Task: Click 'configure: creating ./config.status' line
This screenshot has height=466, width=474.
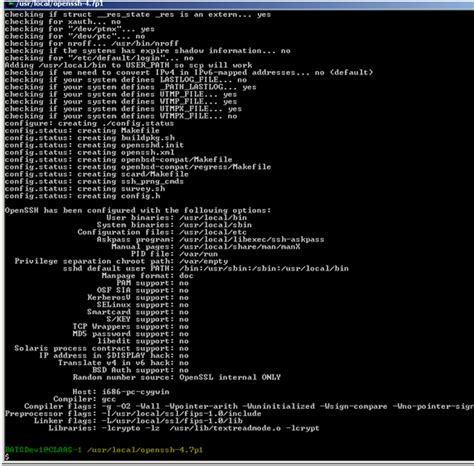Action: click(89, 124)
